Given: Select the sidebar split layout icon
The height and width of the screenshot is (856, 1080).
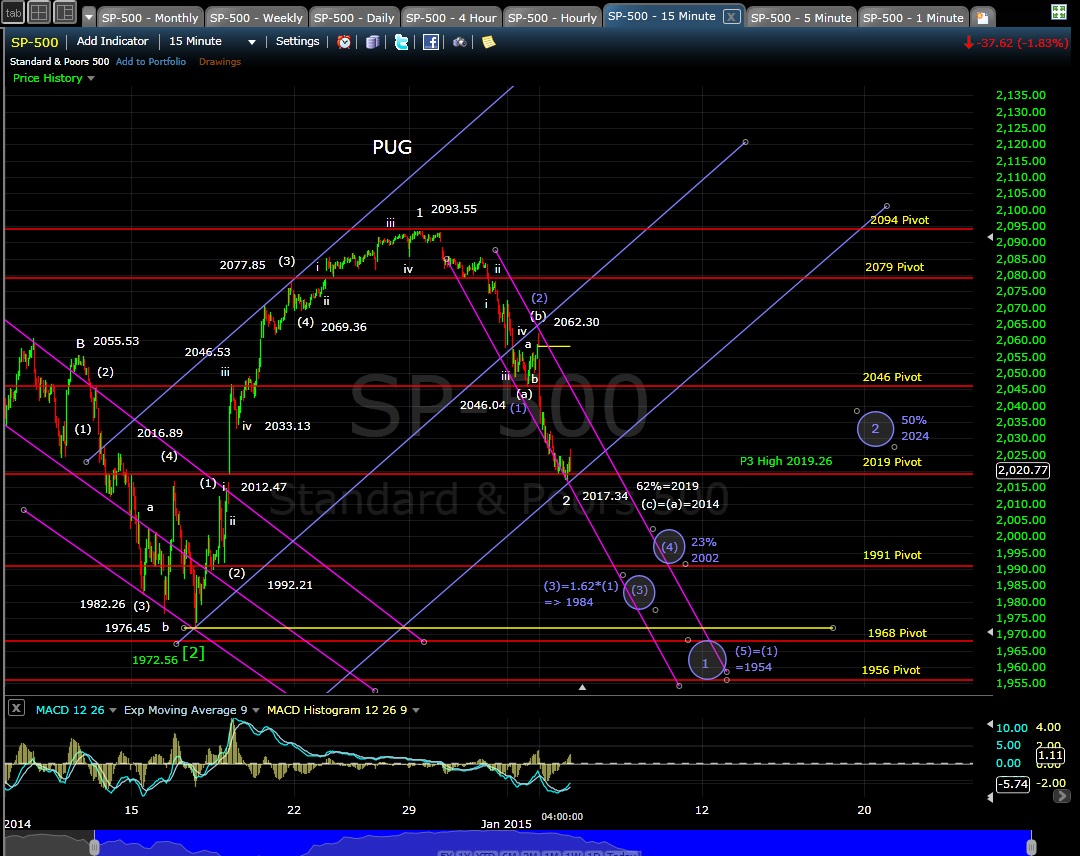Looking at the screenshot, I should pyautogui.click(x=65, y=12).
